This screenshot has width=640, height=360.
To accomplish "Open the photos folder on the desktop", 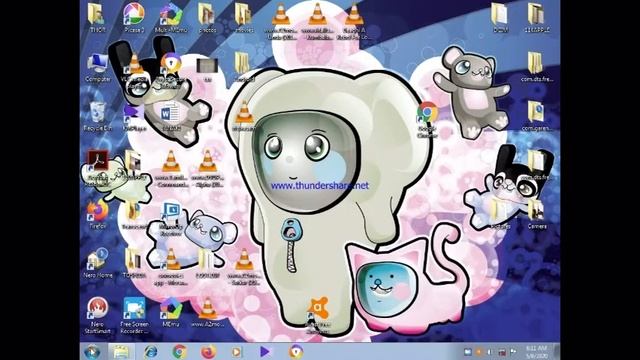I will click(207, 17).
